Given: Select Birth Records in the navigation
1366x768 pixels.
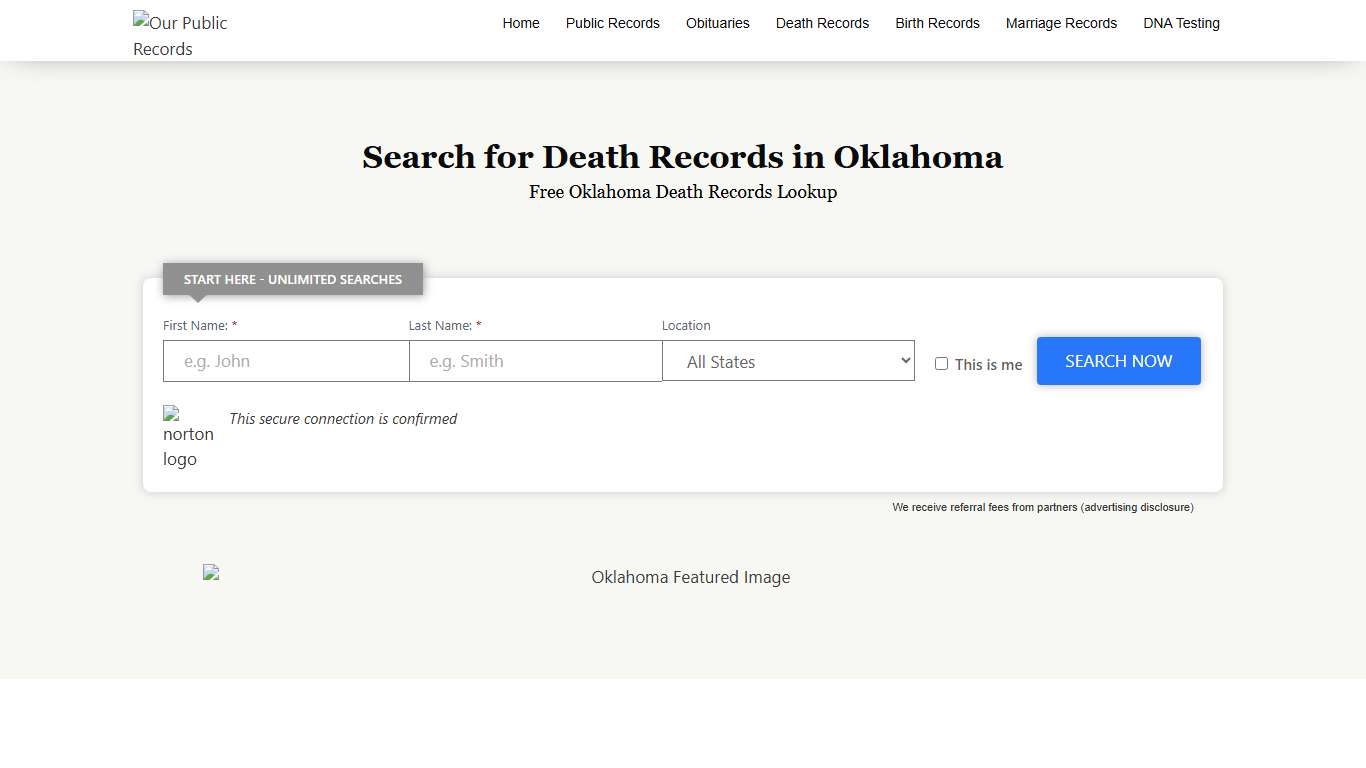Looking at the screenshot, I should pos(937,23).
